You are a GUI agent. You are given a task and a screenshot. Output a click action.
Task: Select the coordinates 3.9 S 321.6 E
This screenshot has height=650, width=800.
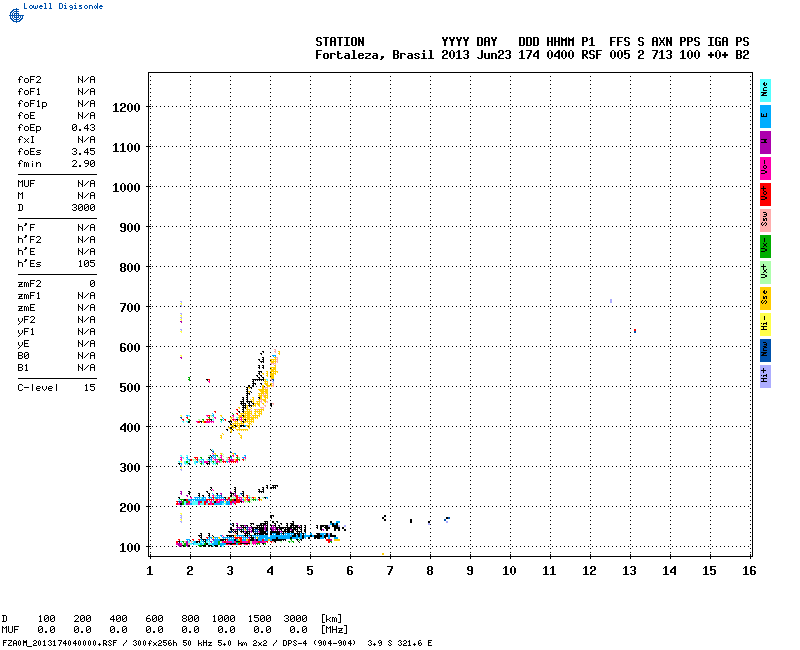399,643
